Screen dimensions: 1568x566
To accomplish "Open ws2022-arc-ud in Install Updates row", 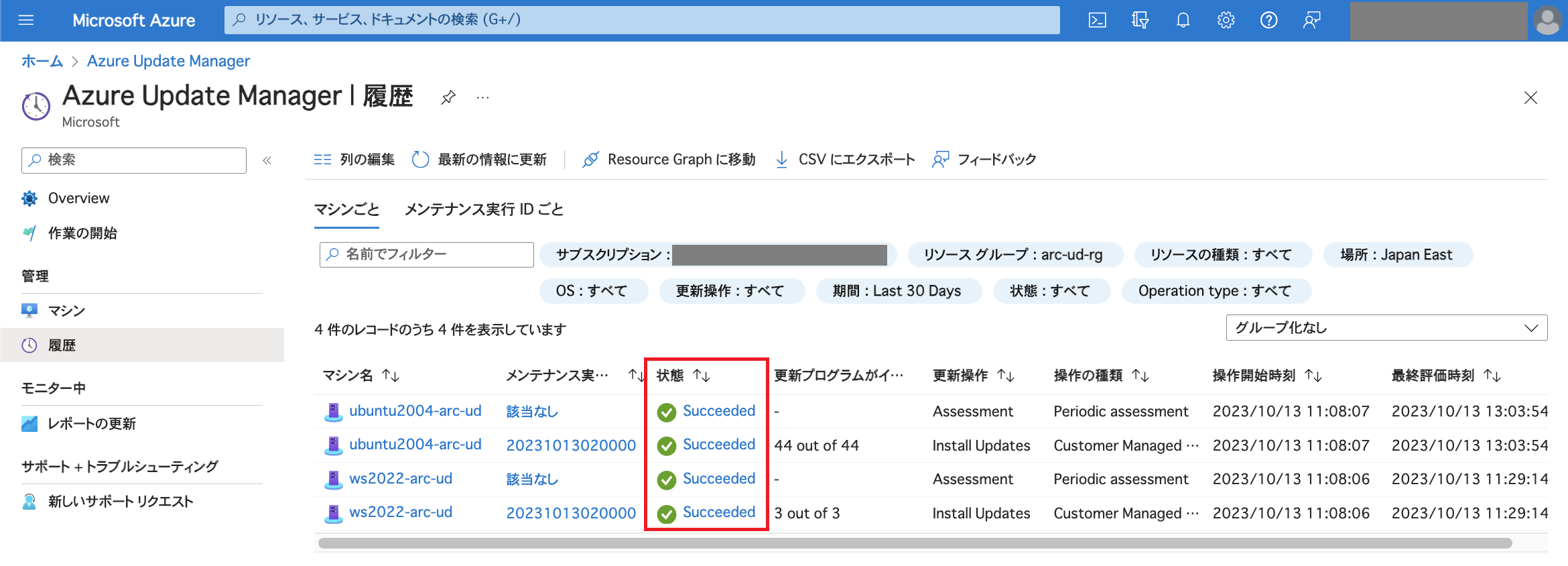I will click(x=400, y=512).
